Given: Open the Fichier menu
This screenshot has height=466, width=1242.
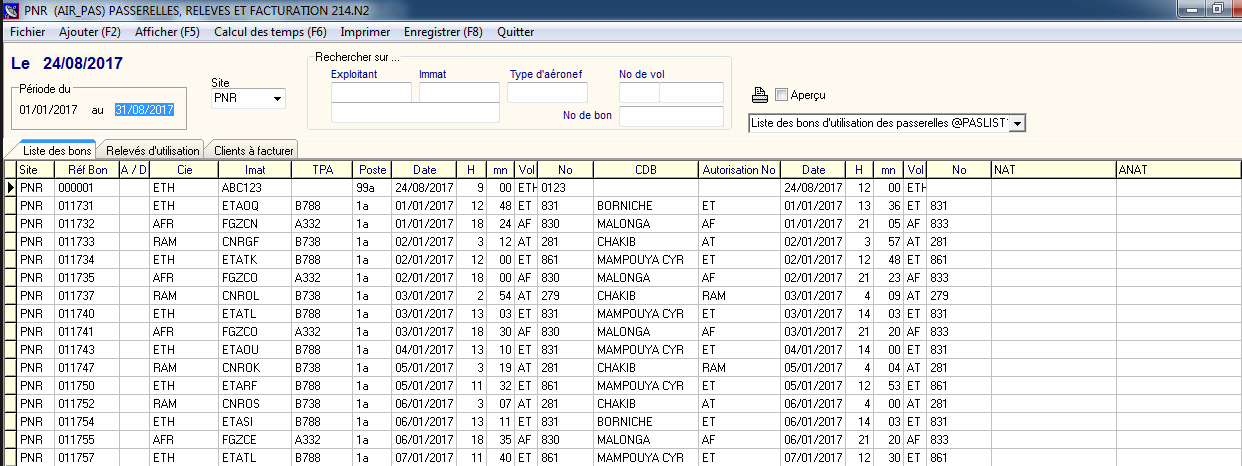Looking at the screenshot, I should (x=27, y=32).
